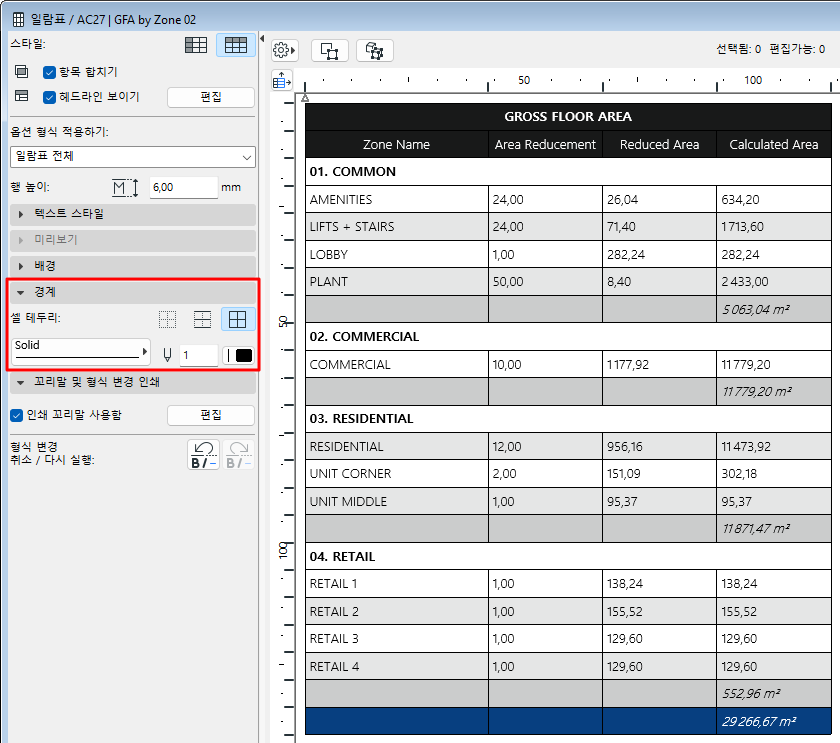
Task: Open the schedule settings gear icon
Action: coord(280,49)
